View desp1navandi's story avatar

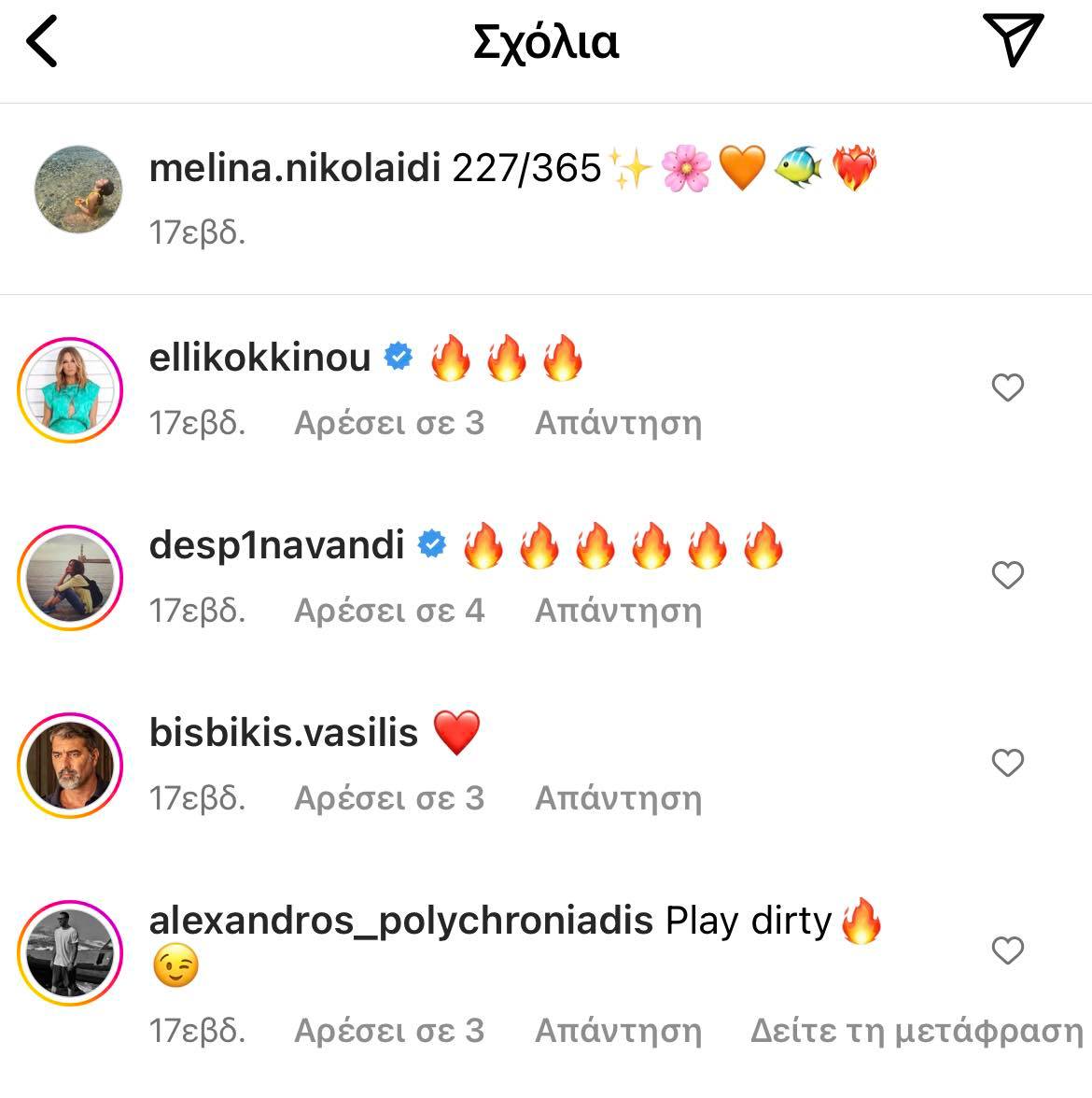coord(70,578)
